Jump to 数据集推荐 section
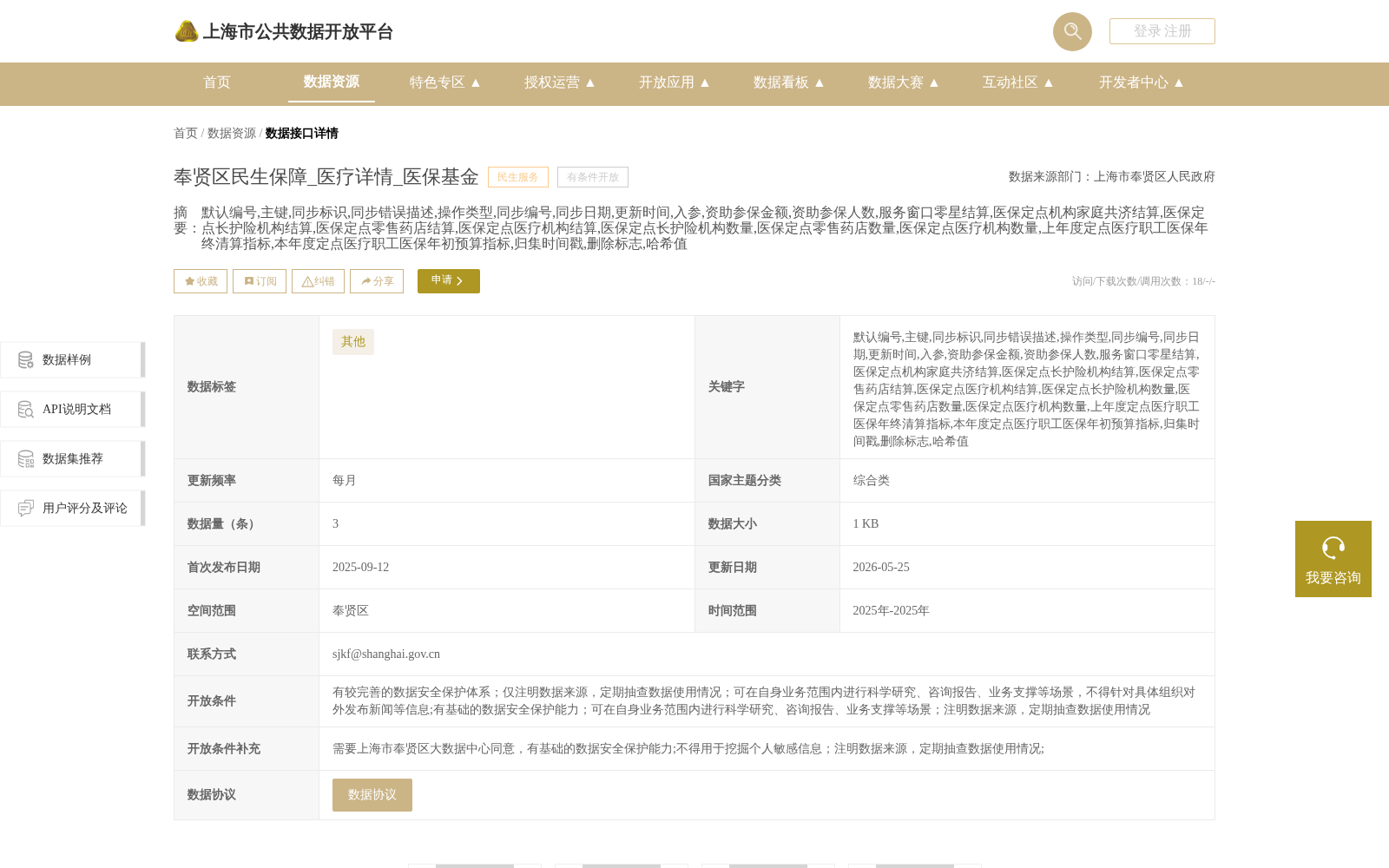This screenshot has height=868, width=1389. coord(73,458)
